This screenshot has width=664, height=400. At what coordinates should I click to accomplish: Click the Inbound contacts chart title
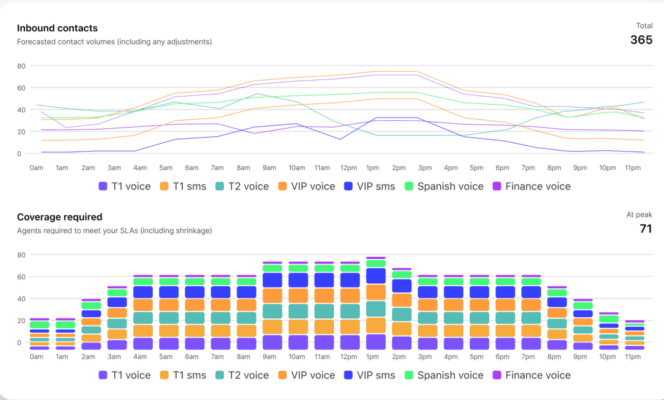57,27
